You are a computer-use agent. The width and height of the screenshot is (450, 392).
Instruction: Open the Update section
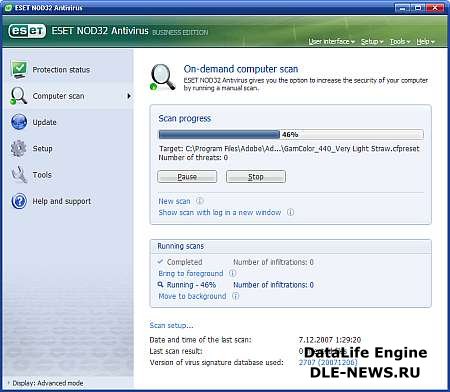pyautogui.click(x=44, y=122)
